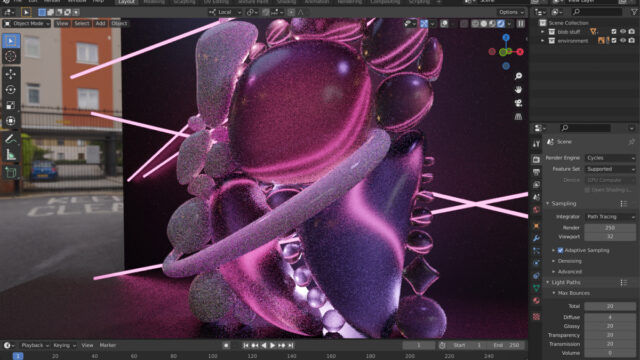Viewport: 640px width, 360px height.
Task: Toggle exclude checkbox for blob stuff collection
Action: click(614, 31)
